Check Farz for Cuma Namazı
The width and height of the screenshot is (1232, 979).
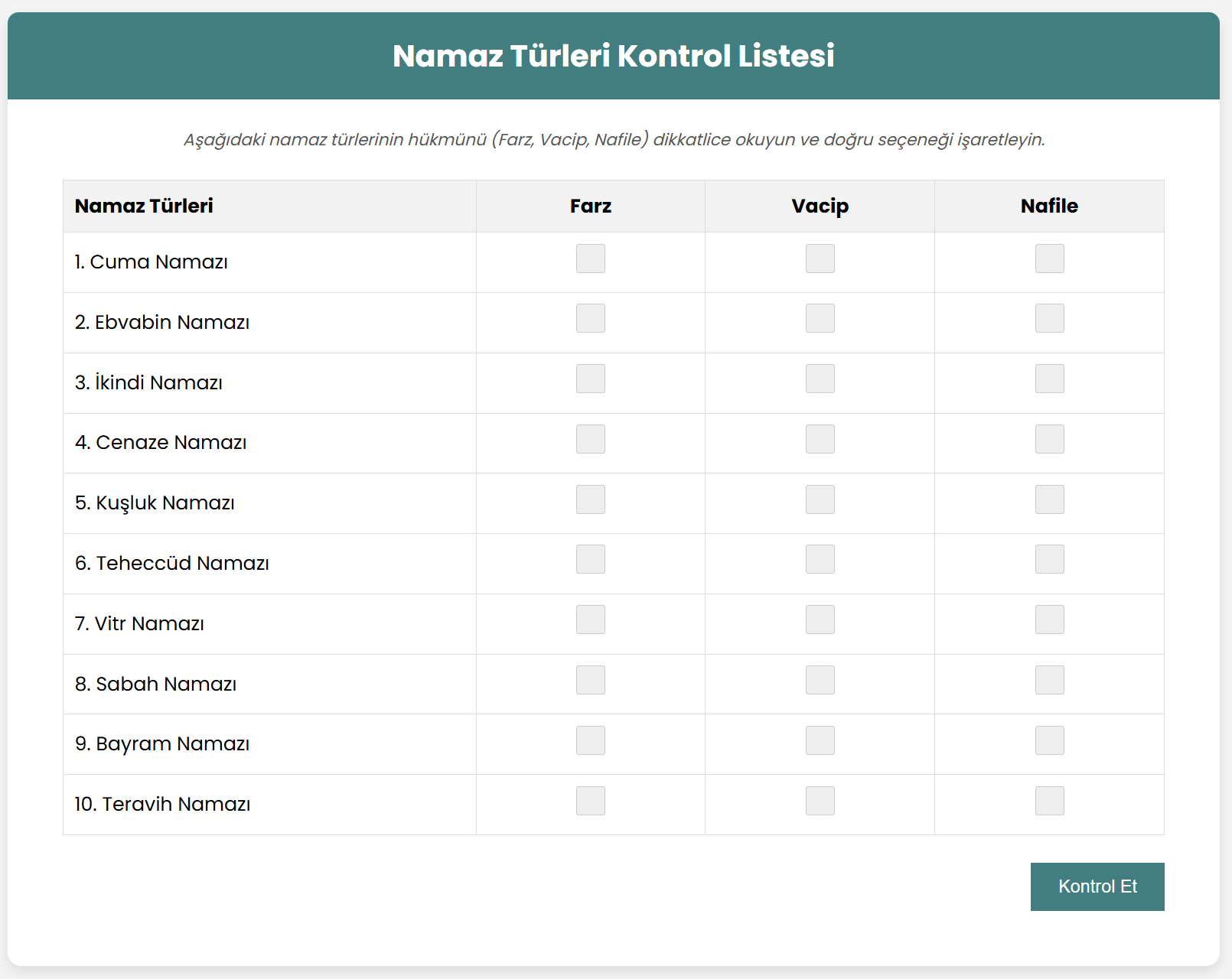[x=591, y=259]
